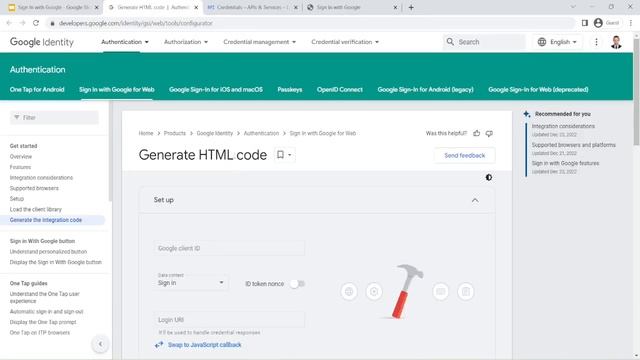
Task: Click the globe language icon
Action: (x=542, y=42)
